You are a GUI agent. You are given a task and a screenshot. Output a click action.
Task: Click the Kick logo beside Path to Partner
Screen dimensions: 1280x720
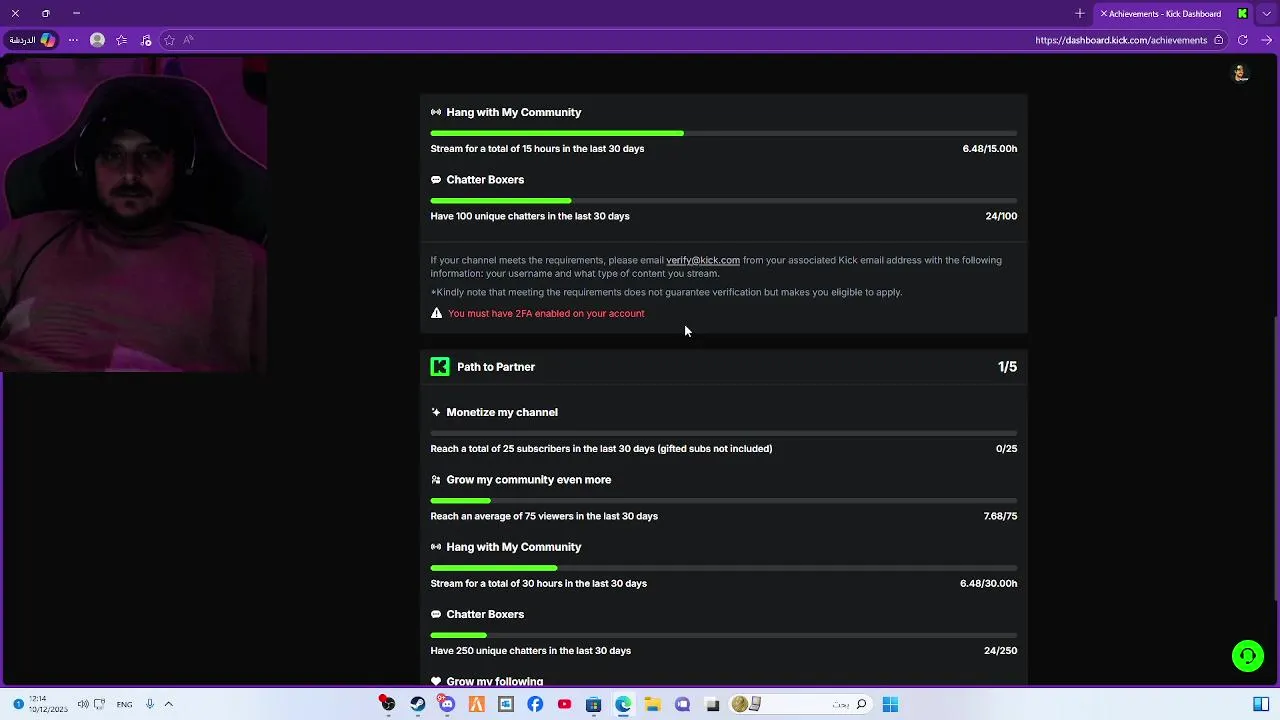tap(440, 367)
